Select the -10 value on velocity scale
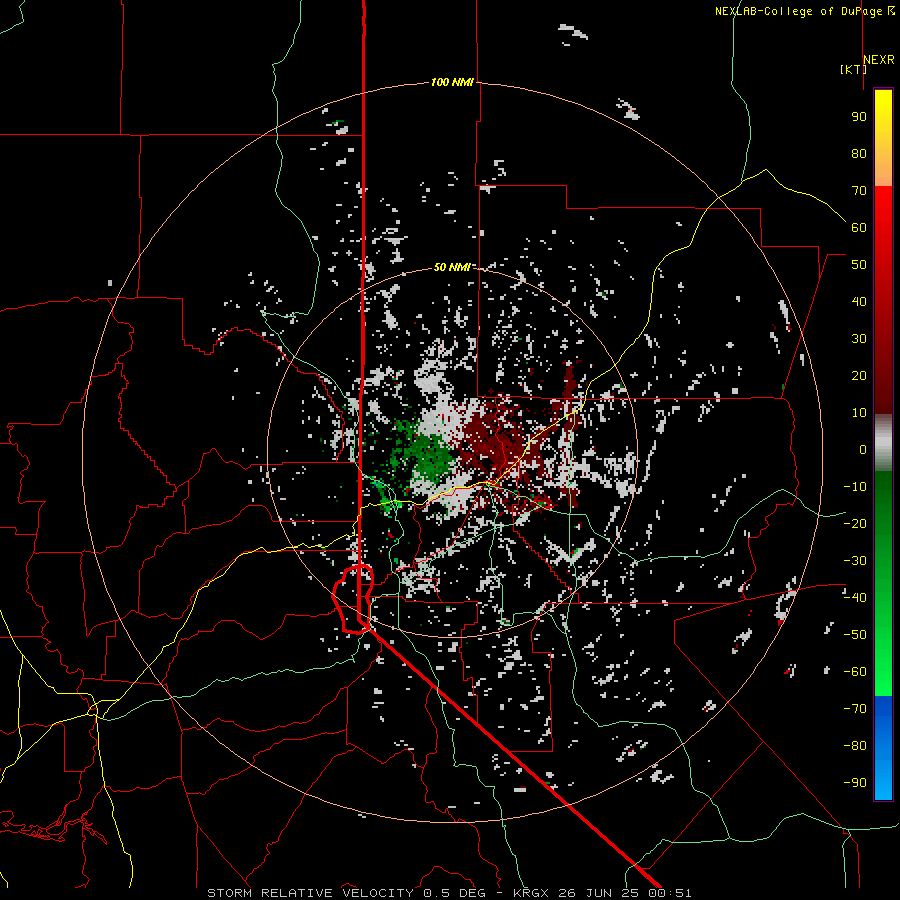The width and height of the screenshot is (900, 900). [855, 487]
